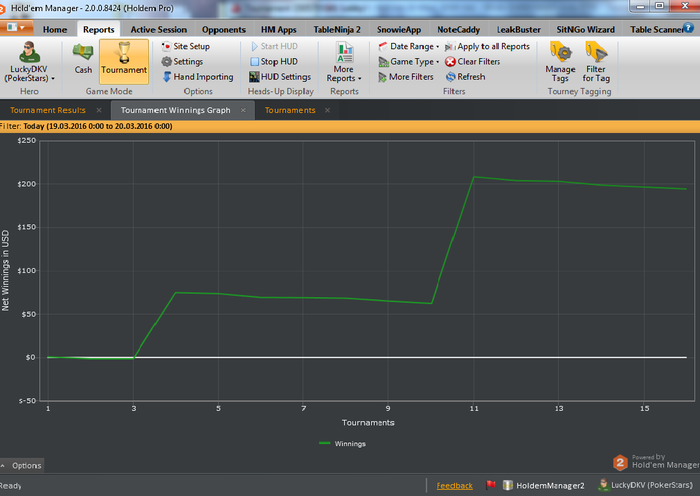700x496 pixels.
Task: Click the Ready status text
Action: point(10,486)
